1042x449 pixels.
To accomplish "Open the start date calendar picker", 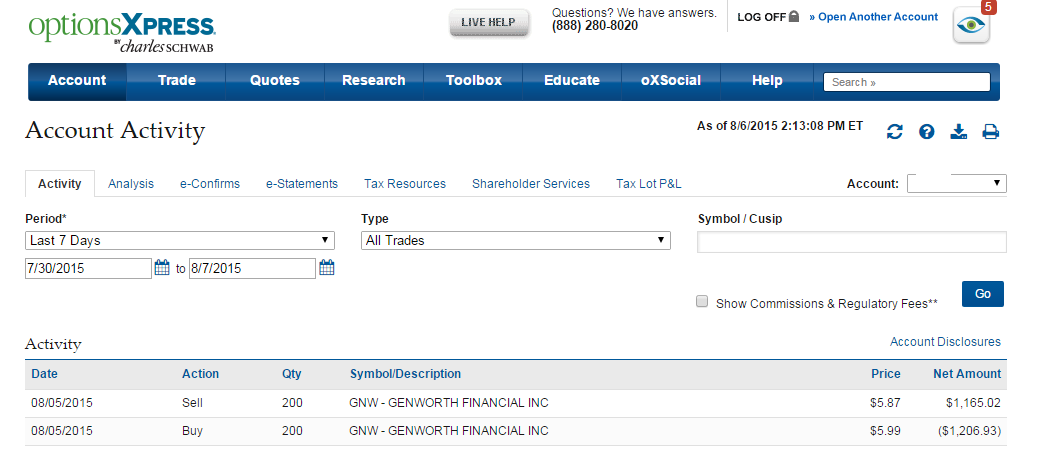I will (x=162, y=268).
